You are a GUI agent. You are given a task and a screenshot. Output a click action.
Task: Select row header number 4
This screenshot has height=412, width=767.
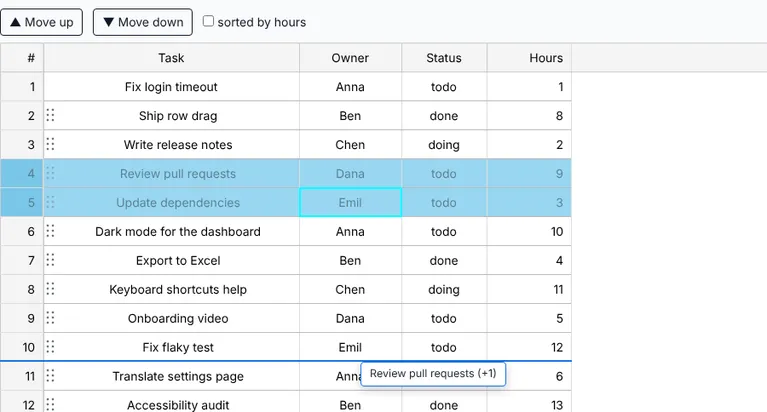point(22,173)
